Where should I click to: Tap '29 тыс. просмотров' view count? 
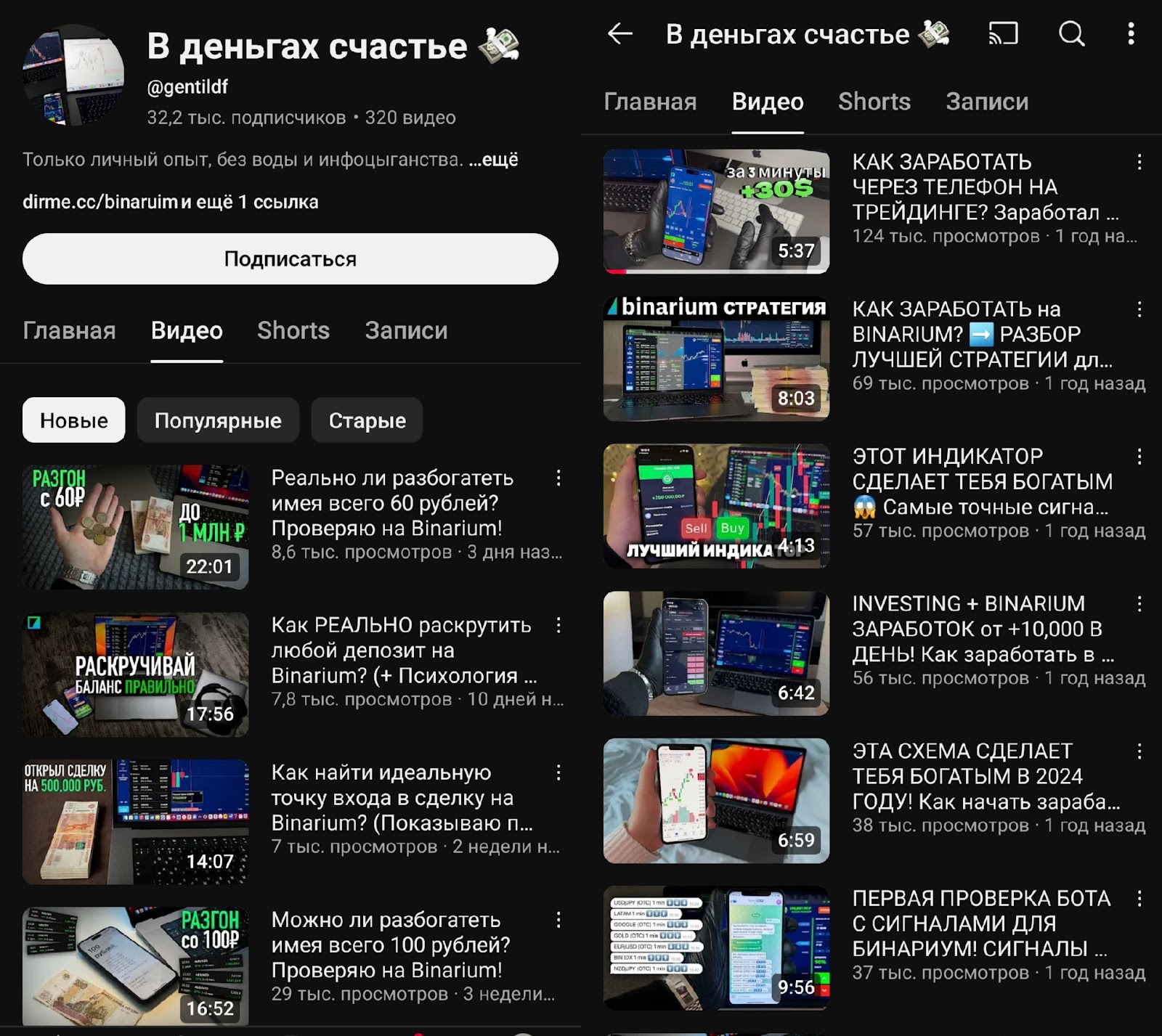359,994
